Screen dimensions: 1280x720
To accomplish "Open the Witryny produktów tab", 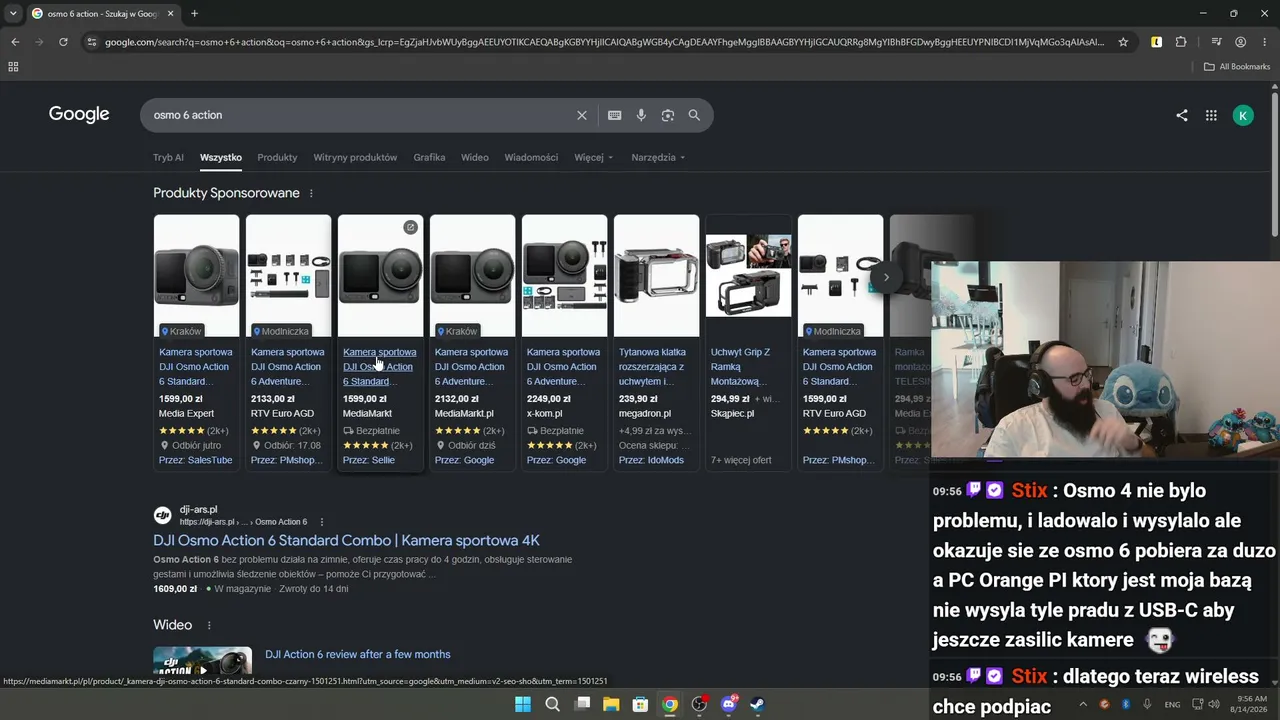I will click(355, 157).
